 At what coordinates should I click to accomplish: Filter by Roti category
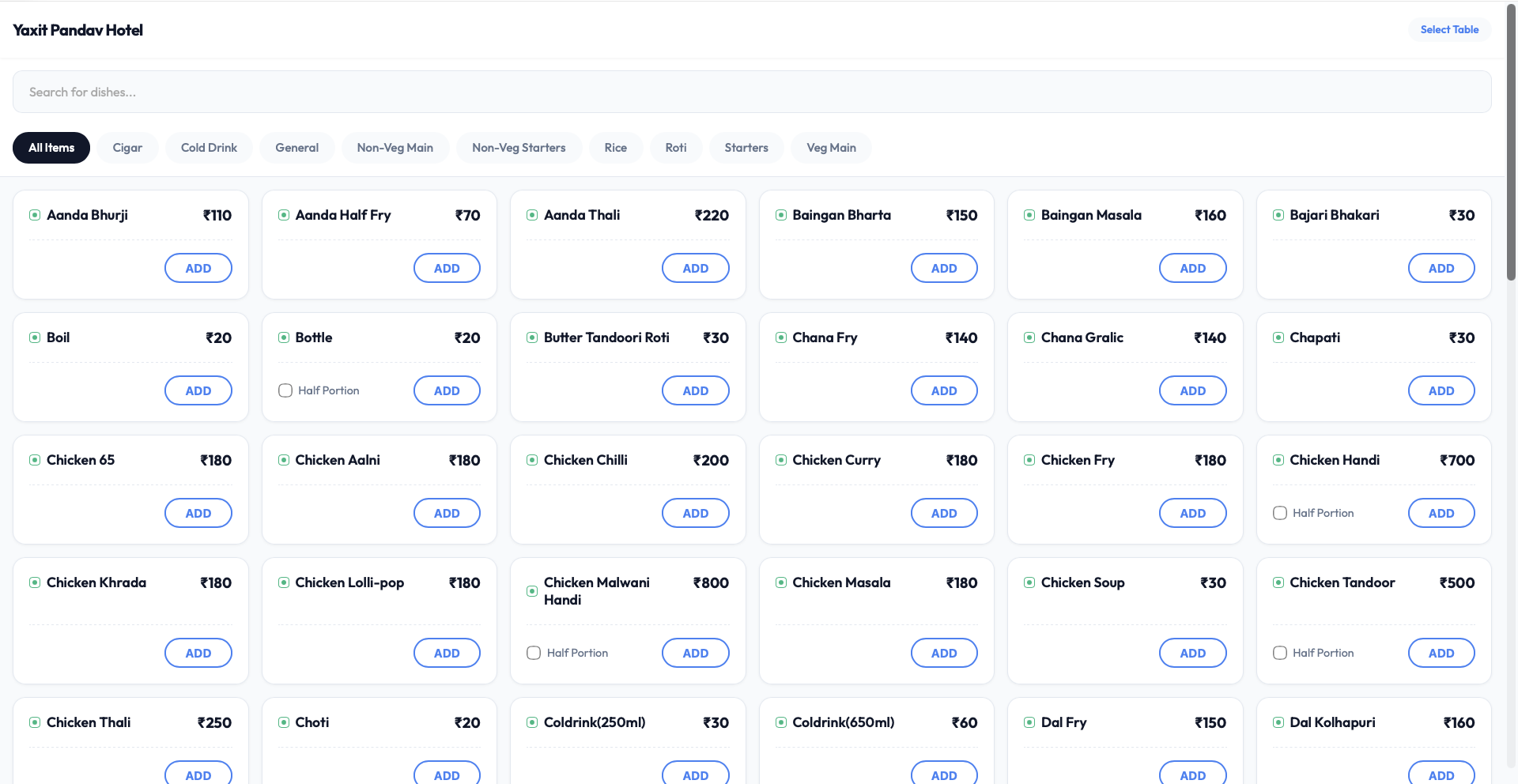pos(676,148)
